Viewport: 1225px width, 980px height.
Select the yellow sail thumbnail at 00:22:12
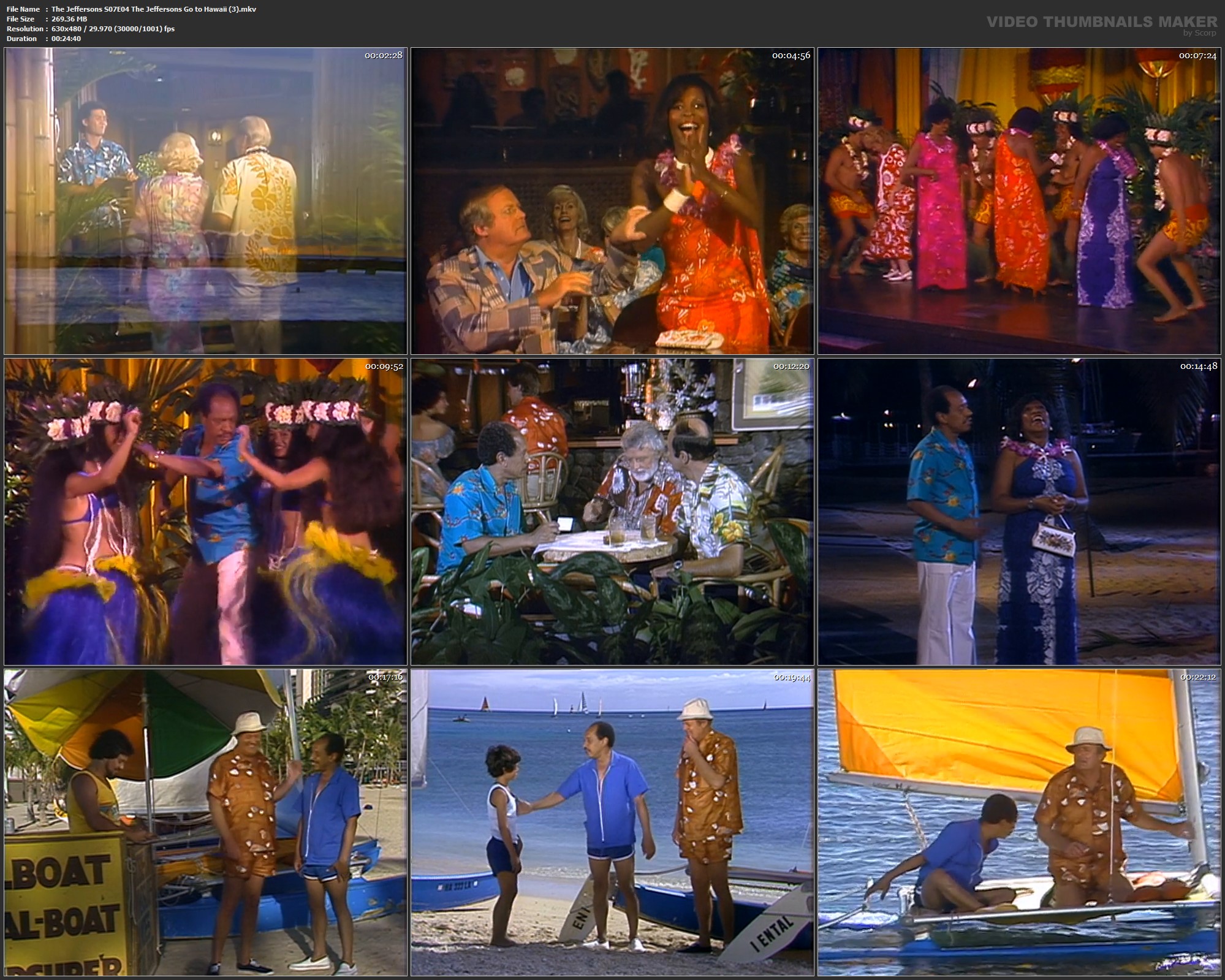[1019, 822]
